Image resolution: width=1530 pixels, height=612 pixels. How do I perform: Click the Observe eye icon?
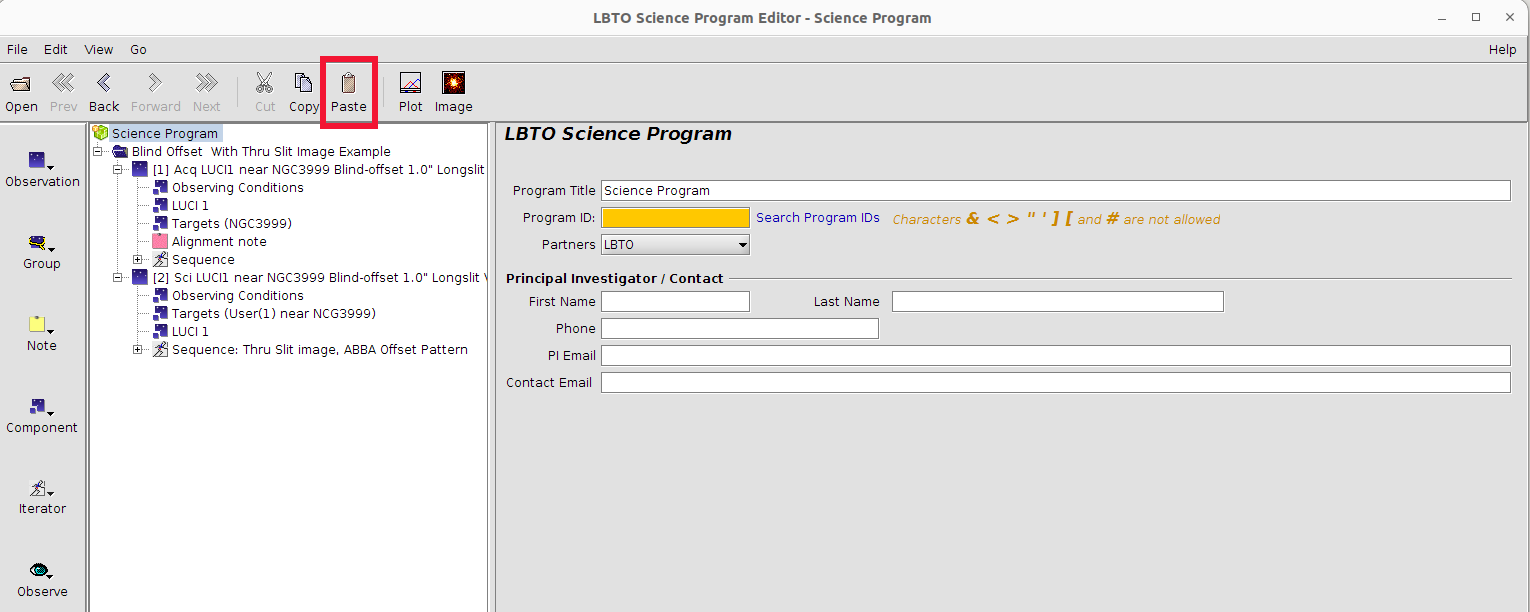[x=41, y=571]
